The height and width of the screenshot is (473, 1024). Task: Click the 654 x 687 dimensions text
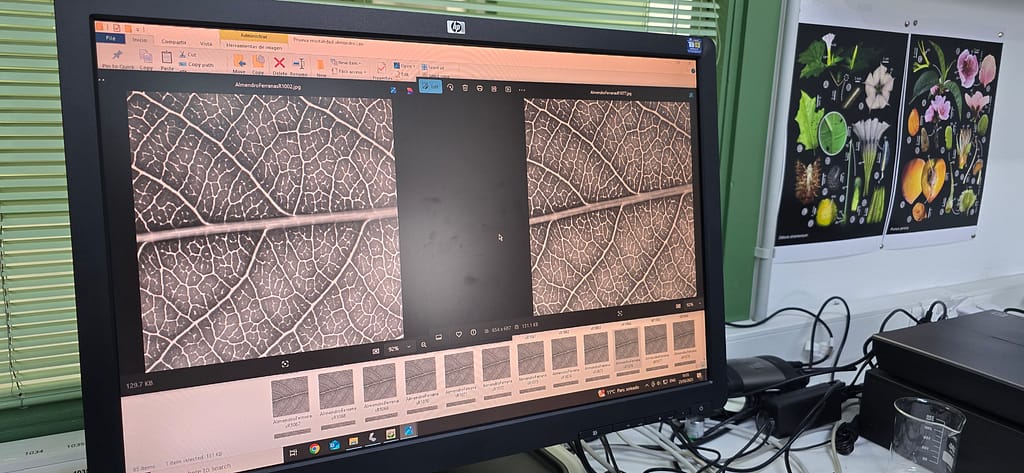pyautogui.click(x=501, y=328)
